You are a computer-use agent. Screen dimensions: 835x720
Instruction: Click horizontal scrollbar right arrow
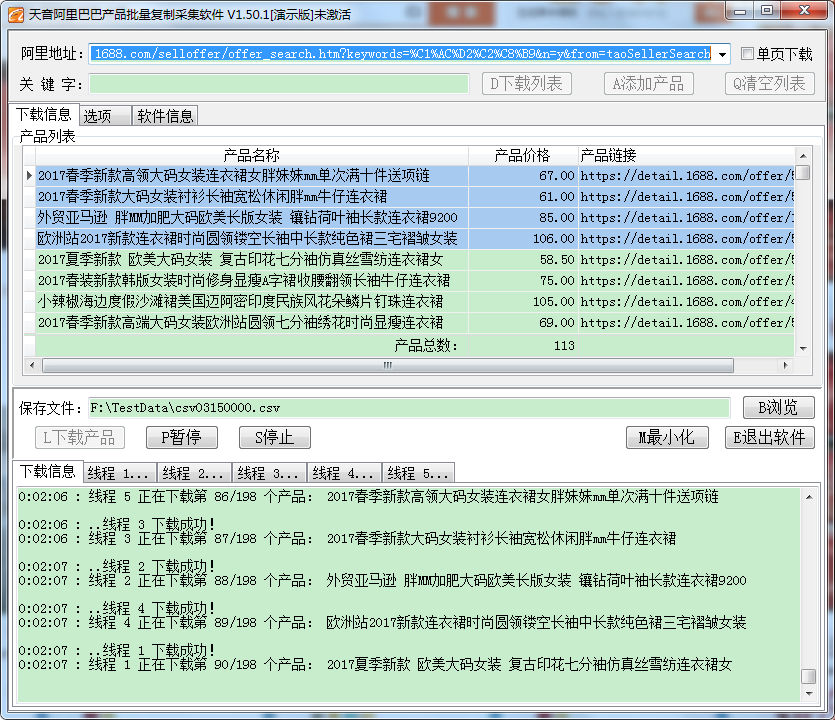click(x=785, y=365)
